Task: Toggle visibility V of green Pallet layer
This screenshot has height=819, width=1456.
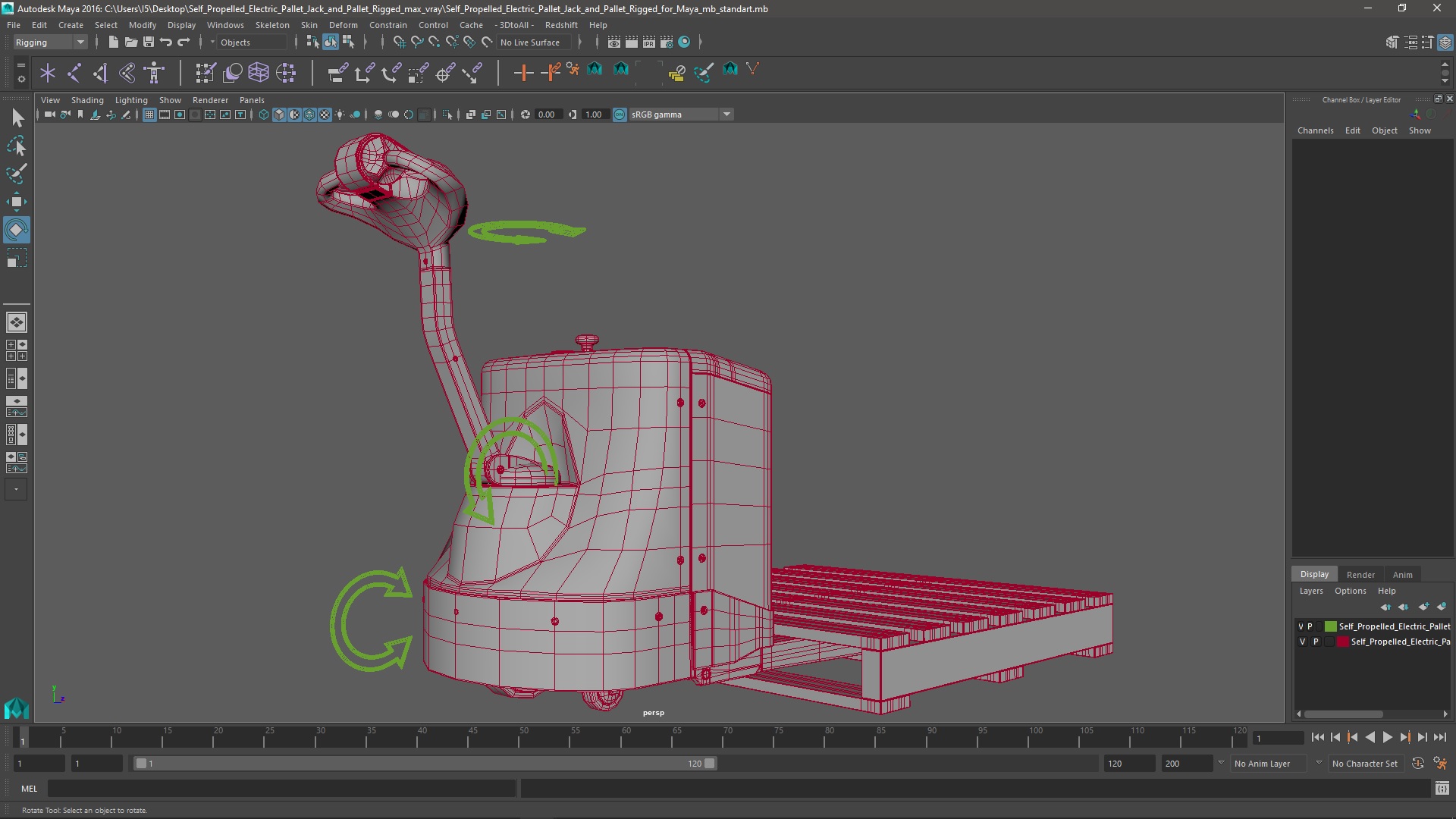Action: click(x=1301, y=626)
